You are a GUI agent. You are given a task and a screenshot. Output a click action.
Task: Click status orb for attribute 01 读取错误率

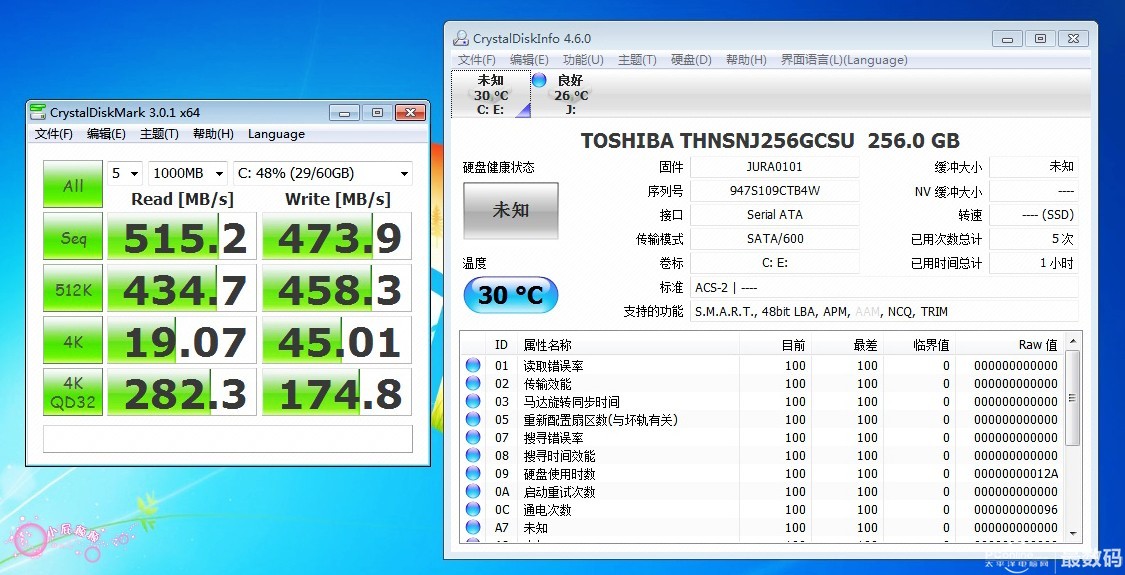pyautogui.click(x=473, y=365)
